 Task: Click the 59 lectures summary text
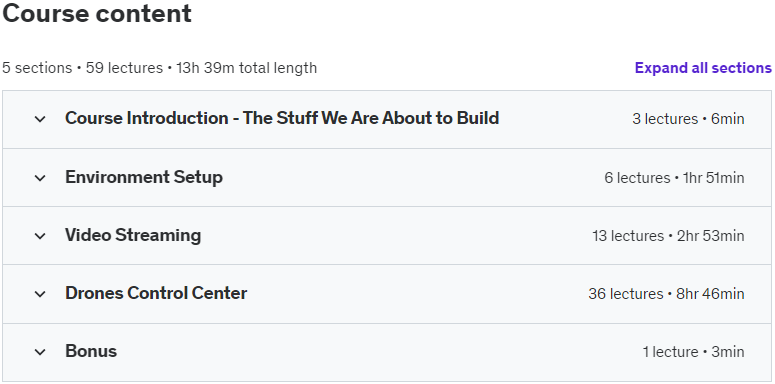coord(124,68)
